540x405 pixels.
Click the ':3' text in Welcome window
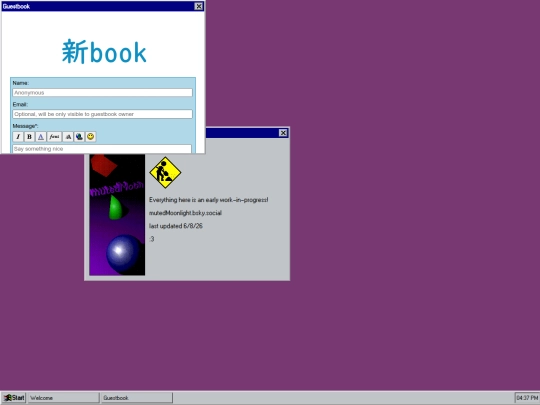(x=152, y=239)
